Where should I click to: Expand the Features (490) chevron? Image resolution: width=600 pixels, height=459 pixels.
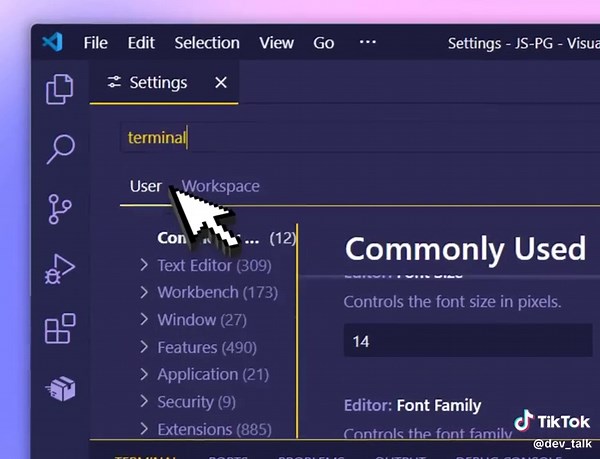[144, 347]
